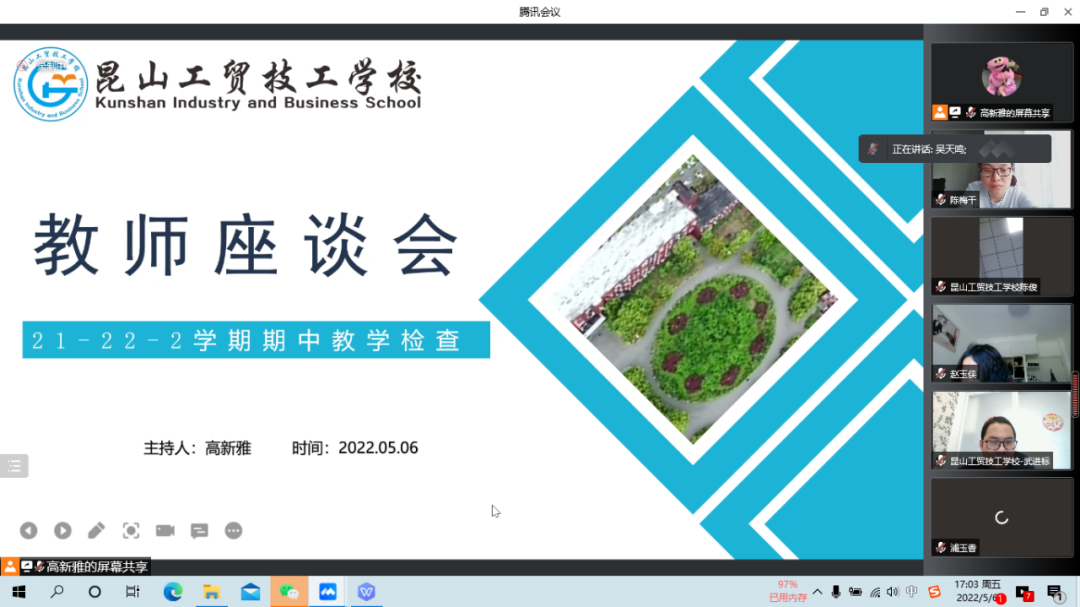Click the video camera icon on slide
The image size is (1080, 607).
(x=165, y=531)
